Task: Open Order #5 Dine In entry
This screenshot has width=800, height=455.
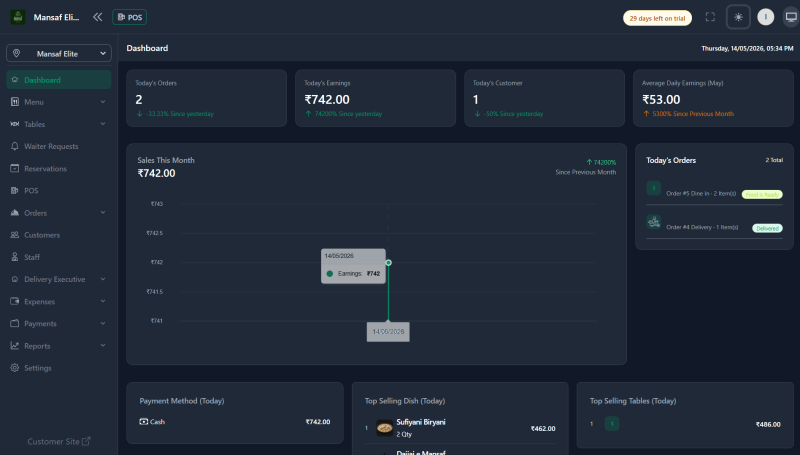Action: click(714, 193)
